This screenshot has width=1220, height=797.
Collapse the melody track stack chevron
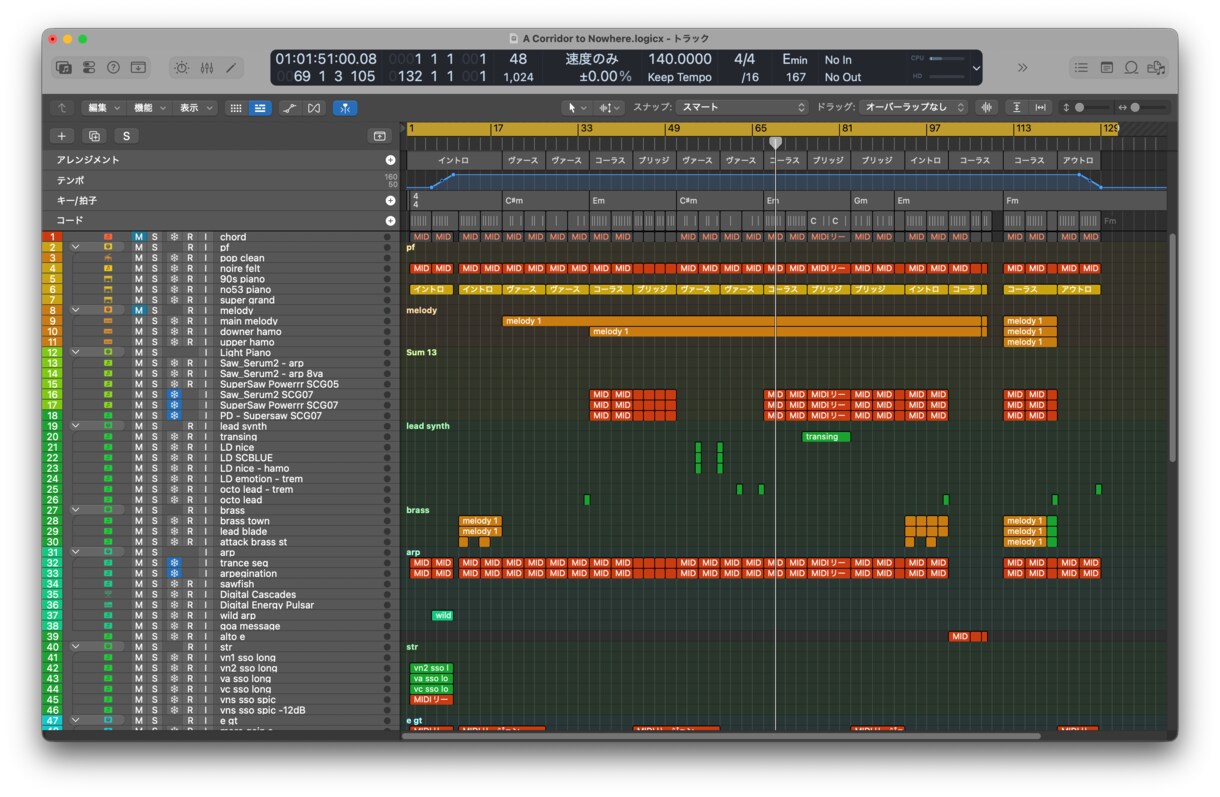click(x=75, y=310)
